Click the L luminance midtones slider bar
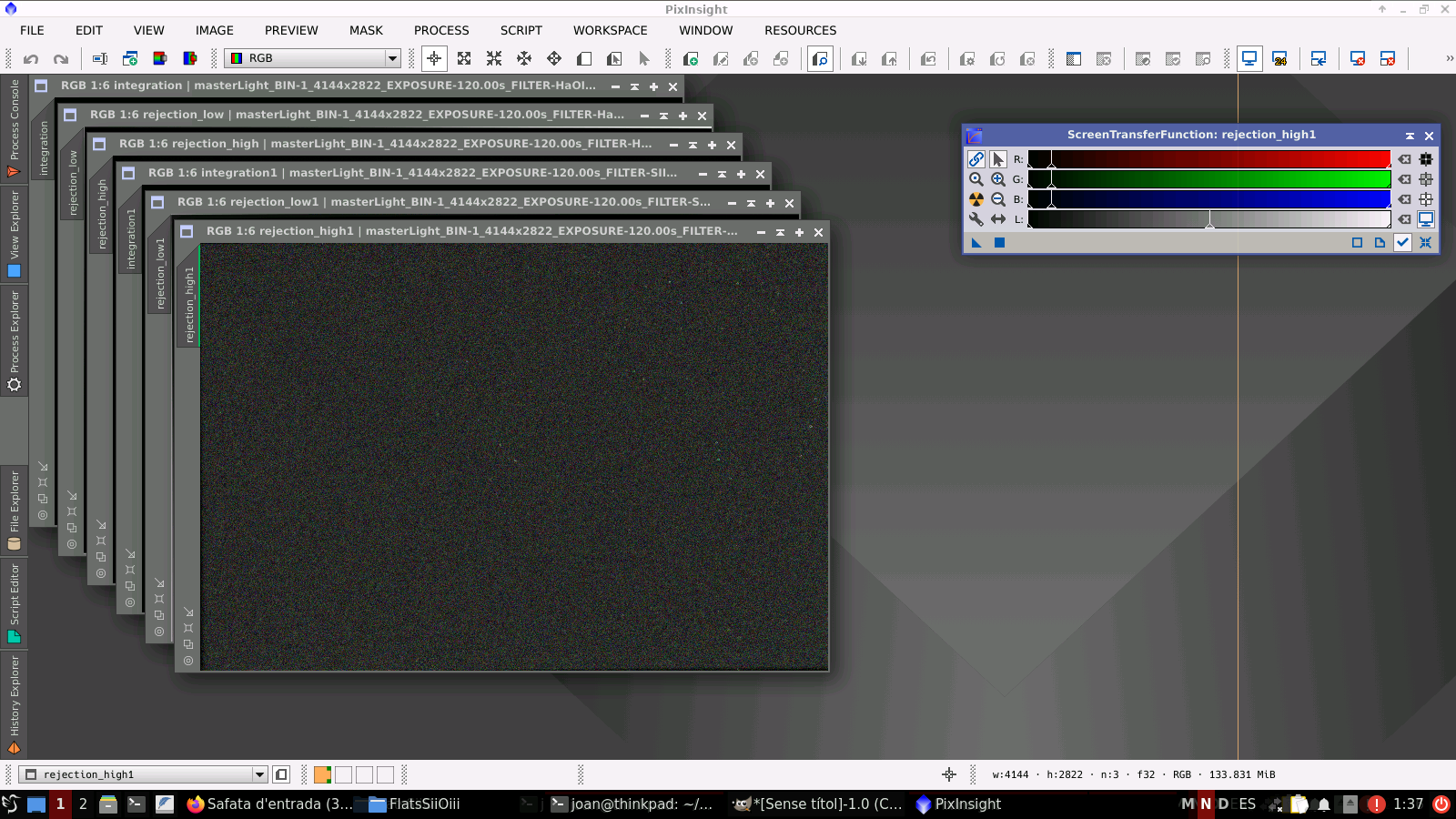This screenshot has width=1456, height=819. tap(1209, 219)
